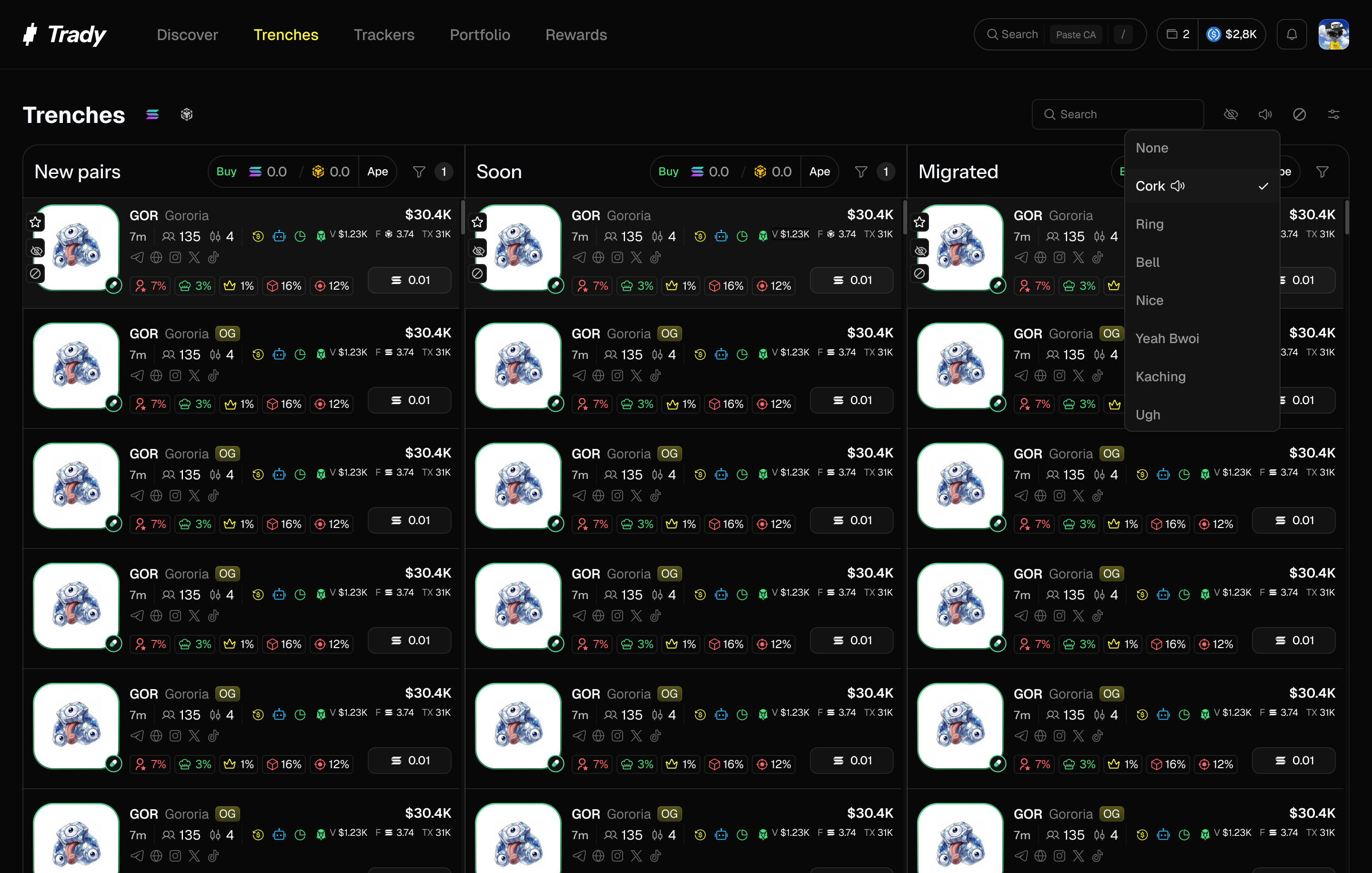Click the Paste CA button
The height and width of the screenshot is (873, 1372).
(1076, 35)
